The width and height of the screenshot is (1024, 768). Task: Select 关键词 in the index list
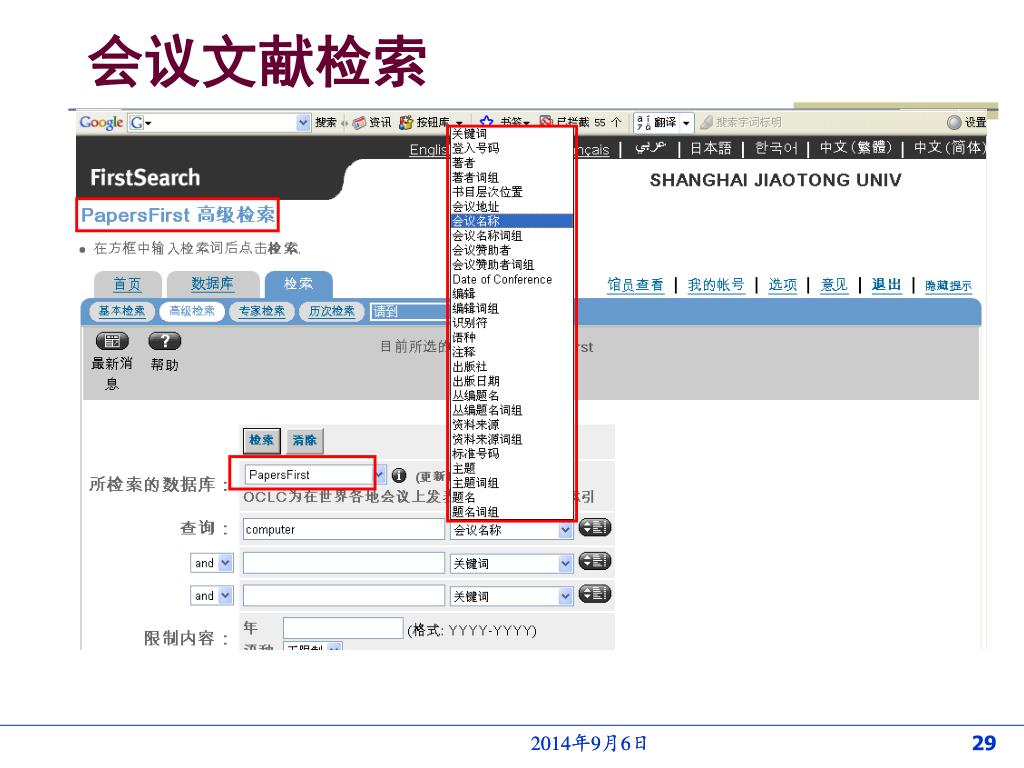[x=512, y=134]
